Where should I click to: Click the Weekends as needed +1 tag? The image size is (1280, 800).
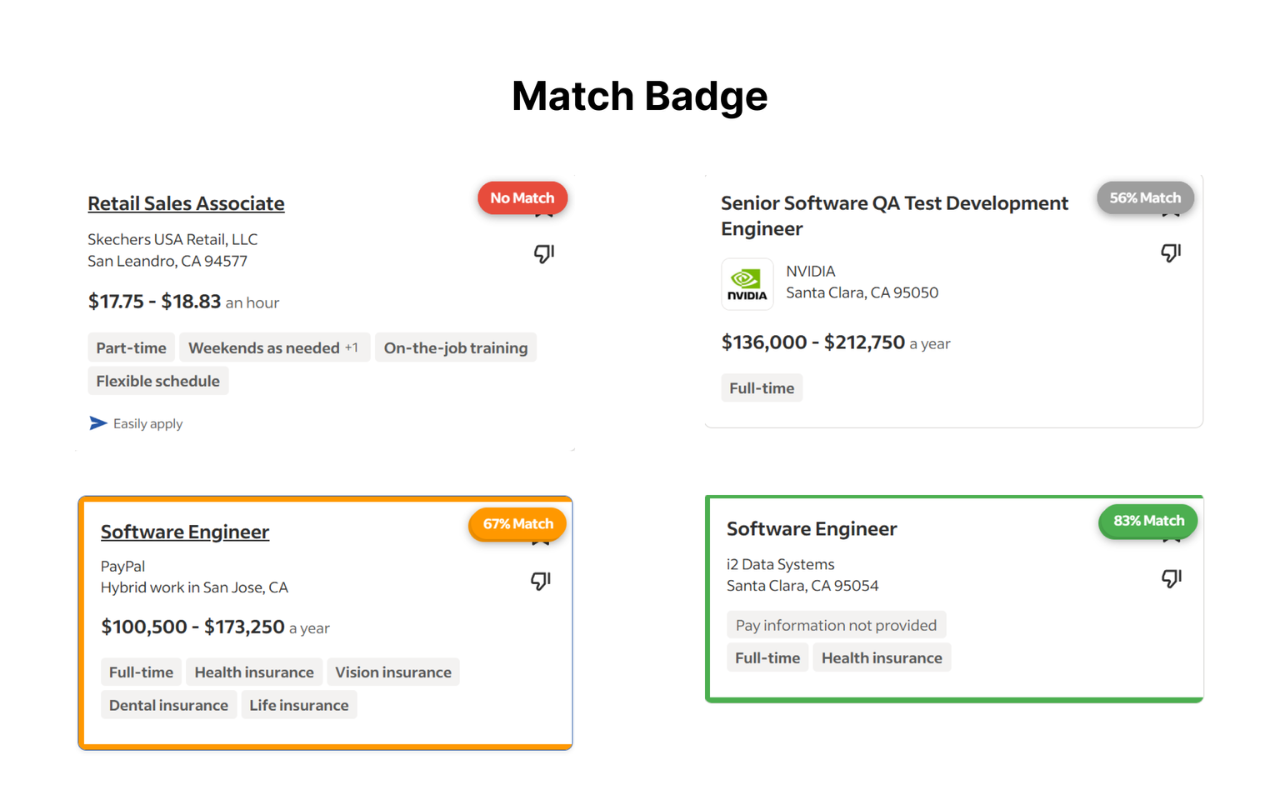275,348
